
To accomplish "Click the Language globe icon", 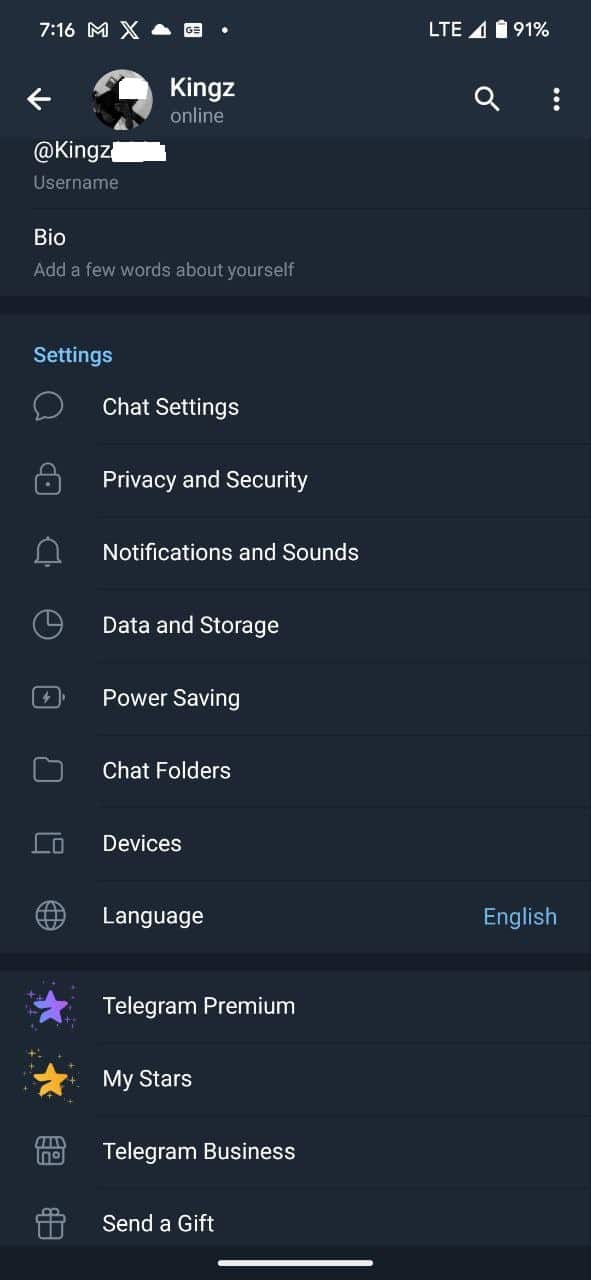I will click(49, 915).
